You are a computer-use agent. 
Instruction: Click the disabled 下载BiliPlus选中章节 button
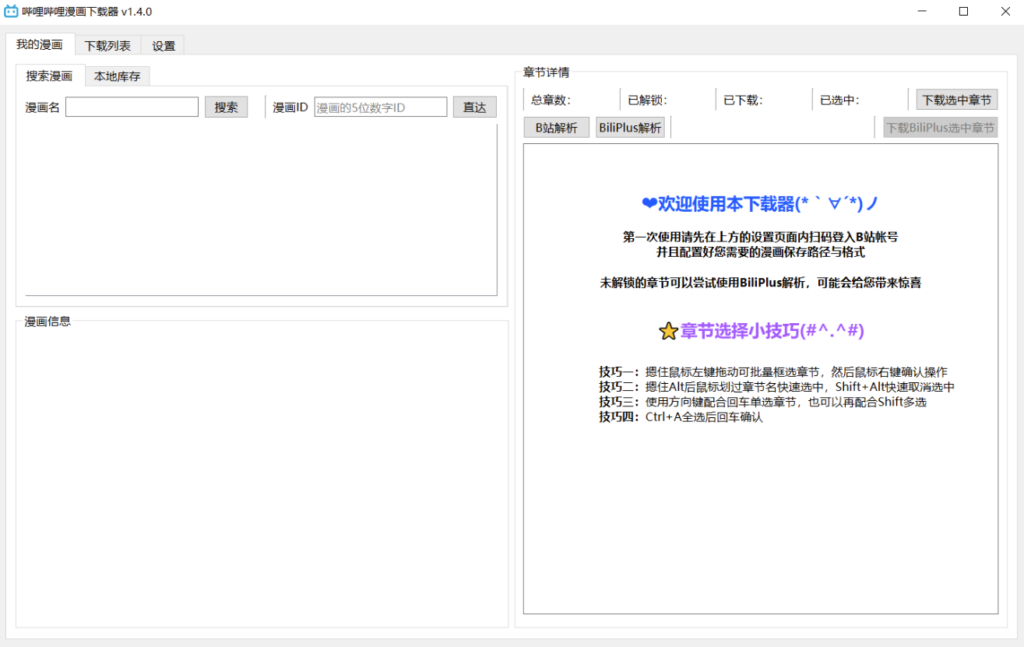point(938,127)
